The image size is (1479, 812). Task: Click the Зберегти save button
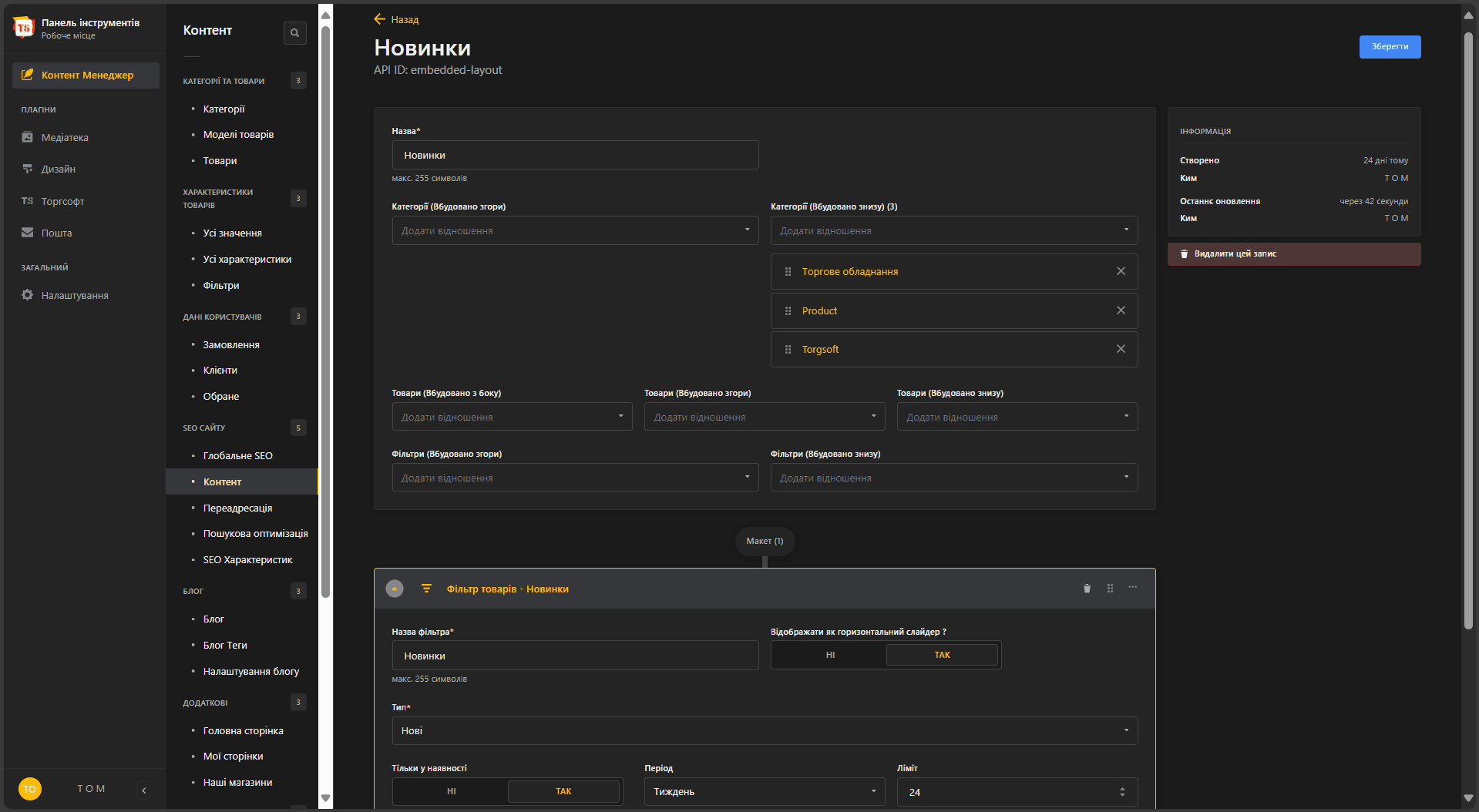(x=1390, y=46)
